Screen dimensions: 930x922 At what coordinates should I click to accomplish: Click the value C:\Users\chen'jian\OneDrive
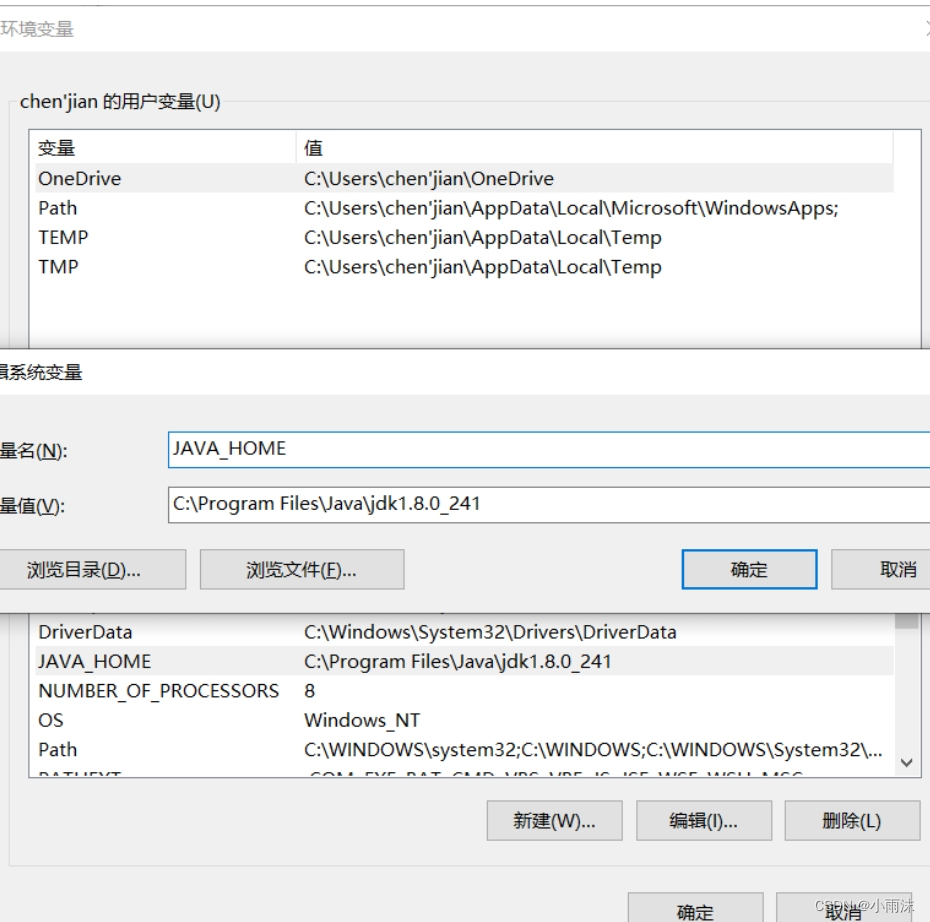pyautogui.click(x=429, y=178)
